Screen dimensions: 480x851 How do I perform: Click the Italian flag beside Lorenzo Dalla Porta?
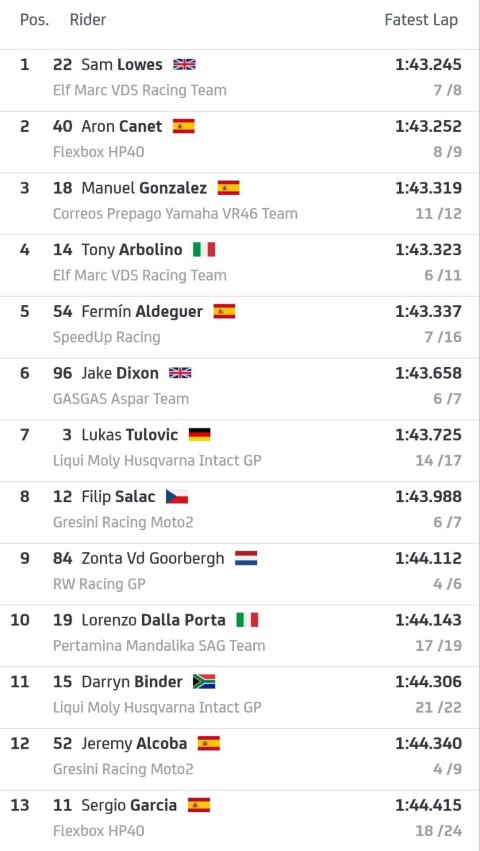pos(248,620)
